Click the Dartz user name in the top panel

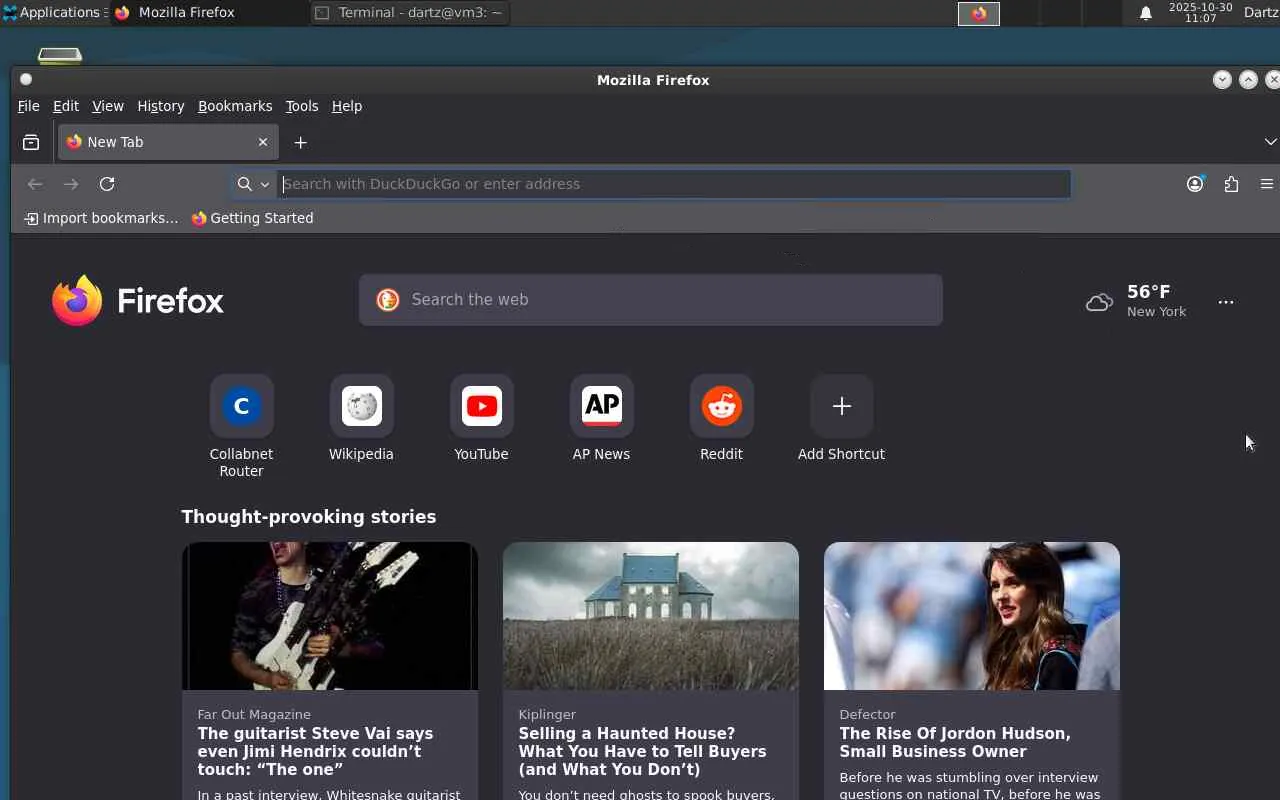coord(1261,13)
